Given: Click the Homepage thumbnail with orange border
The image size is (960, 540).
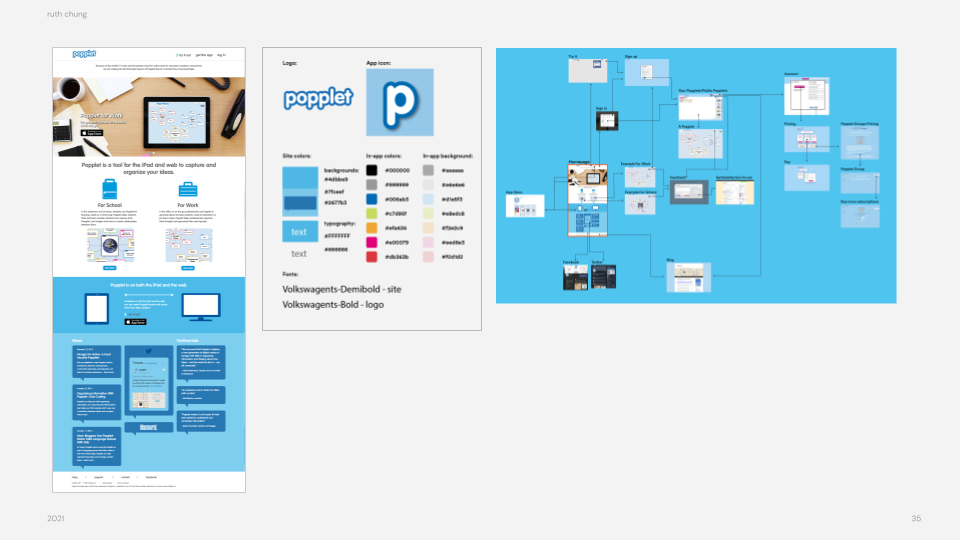Looking at the screenshot, I should click(x=588, y=200).
